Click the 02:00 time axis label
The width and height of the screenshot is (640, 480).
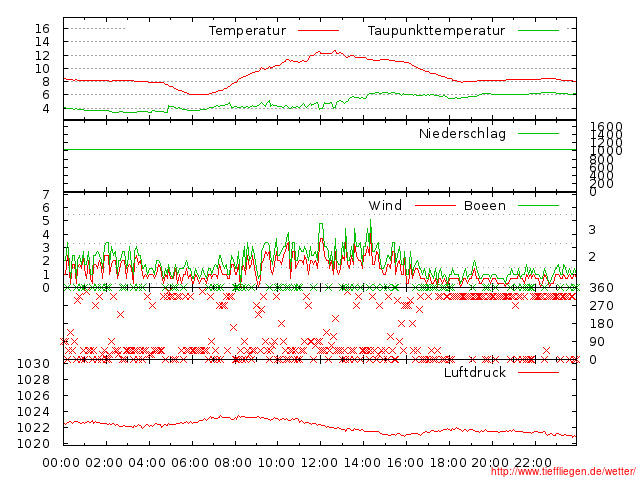pyautogui.click(x=104, y=463)
